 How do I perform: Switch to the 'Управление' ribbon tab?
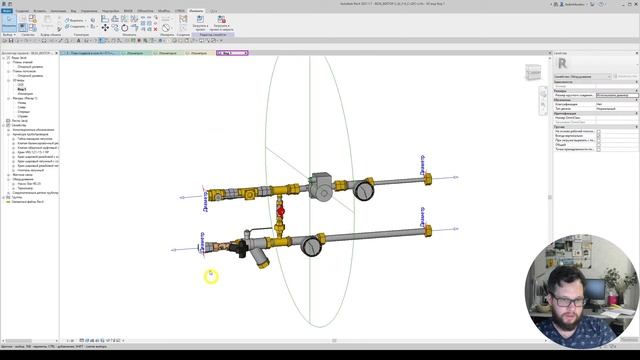(x=89, y=11)
